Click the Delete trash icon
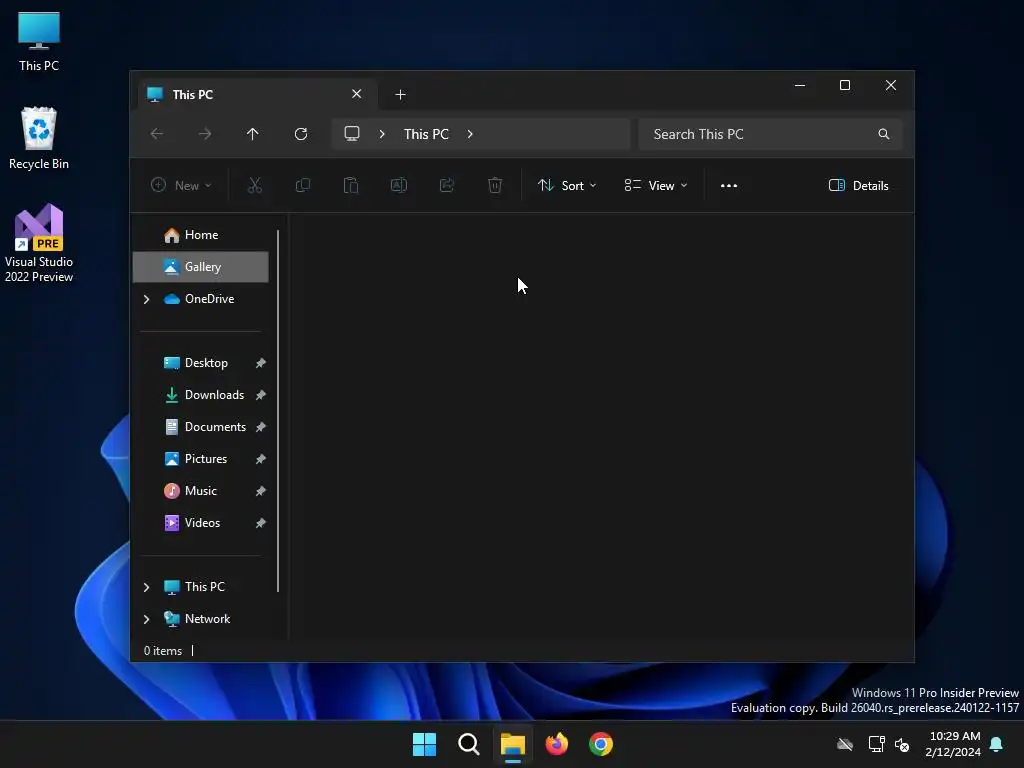This screenshot has height=768, width=1024. 495,185
